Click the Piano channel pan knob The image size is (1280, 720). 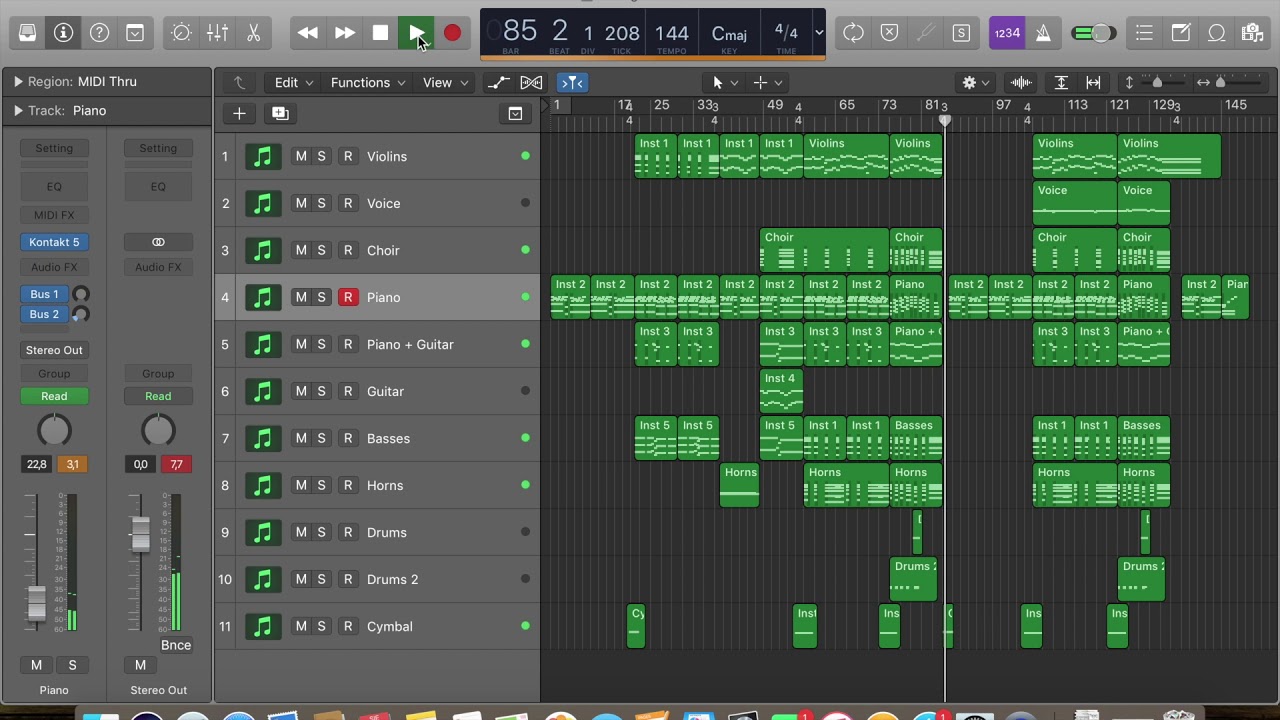click(x=54, y=430)
